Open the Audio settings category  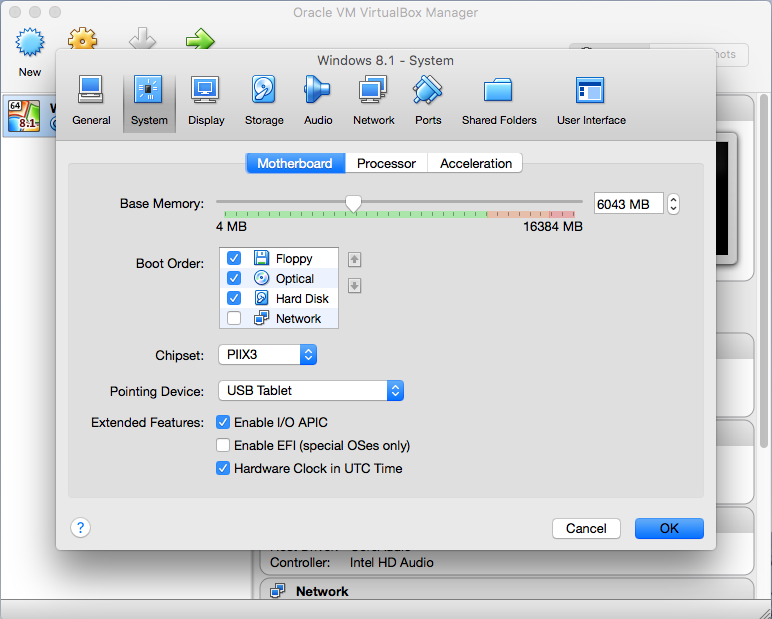(x=318, y=101)
